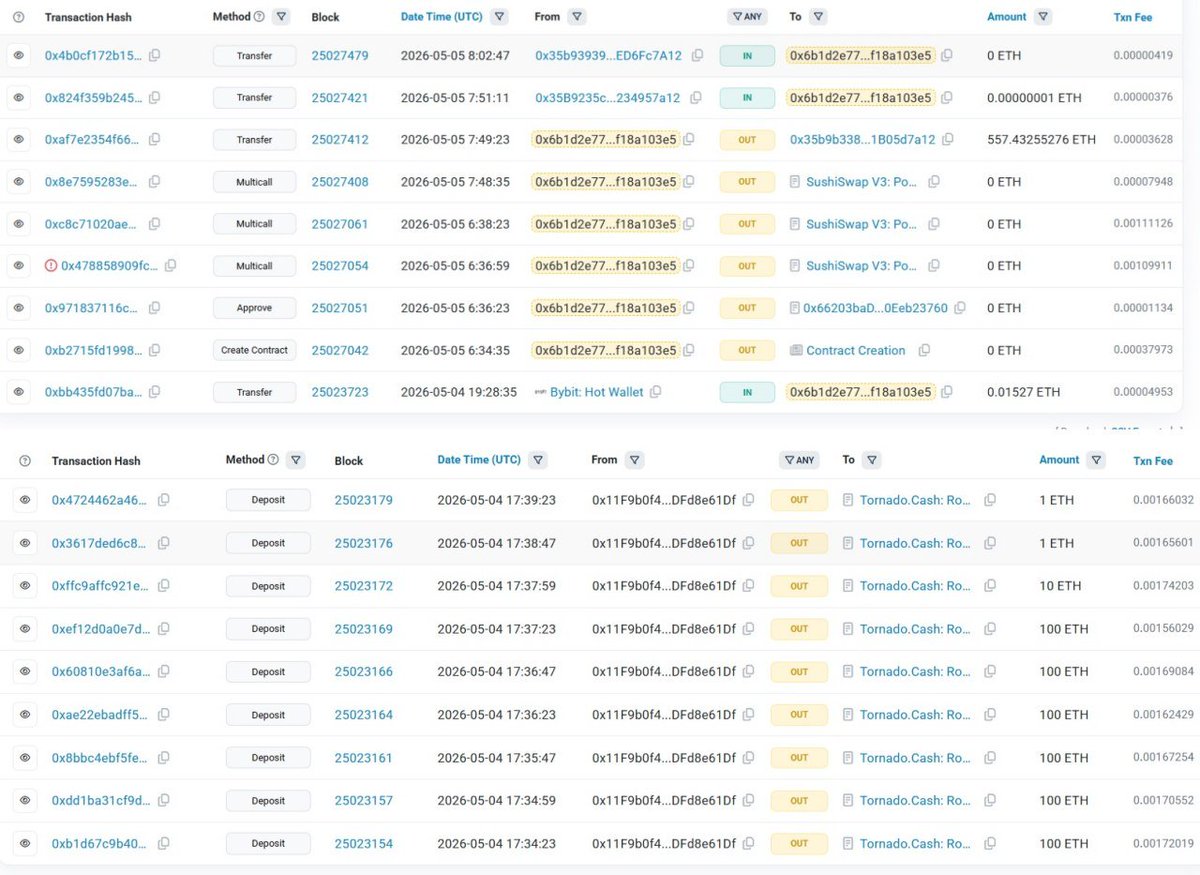This screenshot has width=1200, height=875.
Task: Select the 10 ETH deposit amount
Action: tap(1060, 586)
